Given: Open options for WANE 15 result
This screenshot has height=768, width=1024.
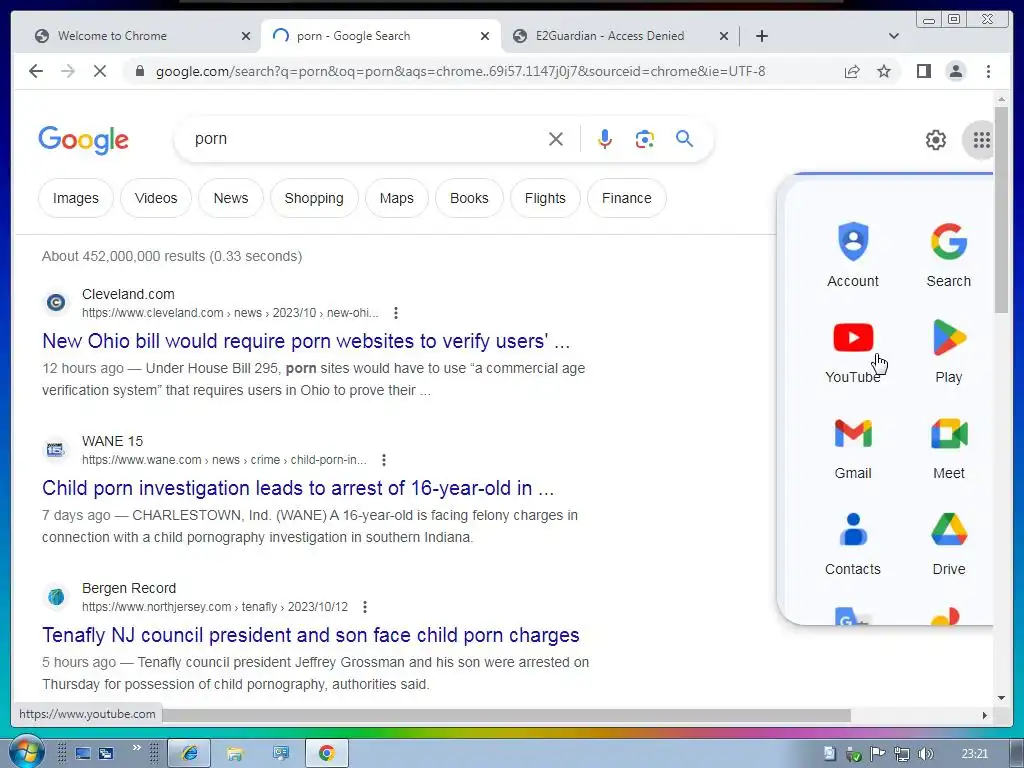Looking at the screenshot, I should click(384, 460).
